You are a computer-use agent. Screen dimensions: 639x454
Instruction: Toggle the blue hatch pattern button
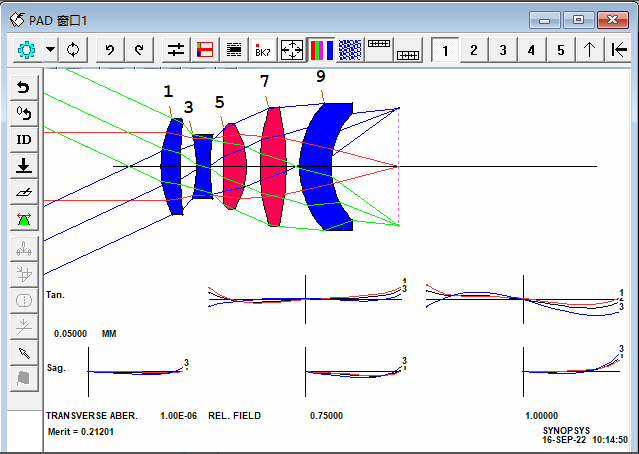pos(350,50)
